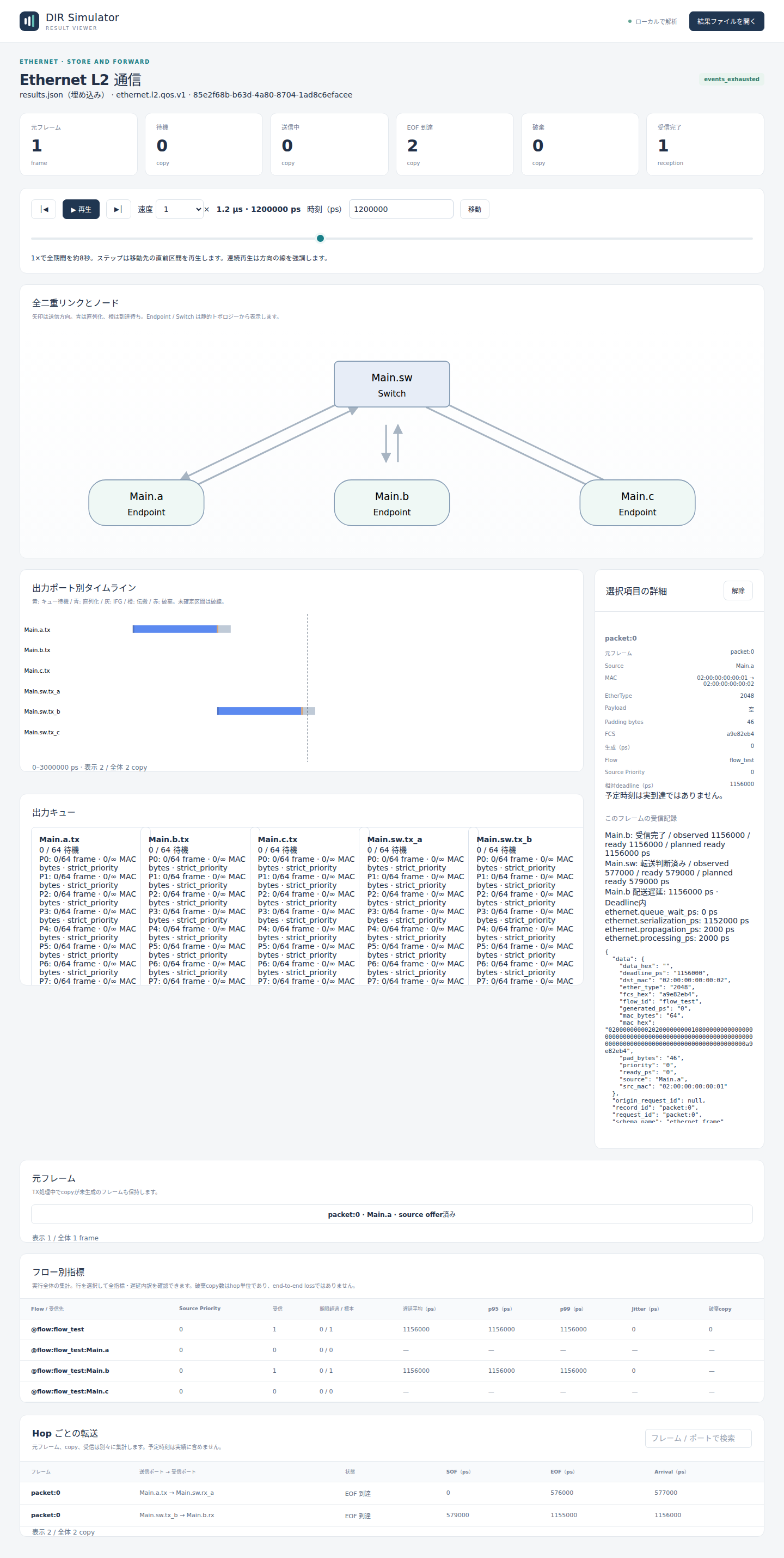Select the Main.a Endpoint node
The height and width of the screenshot is (1558, 784).
point(146,503)
